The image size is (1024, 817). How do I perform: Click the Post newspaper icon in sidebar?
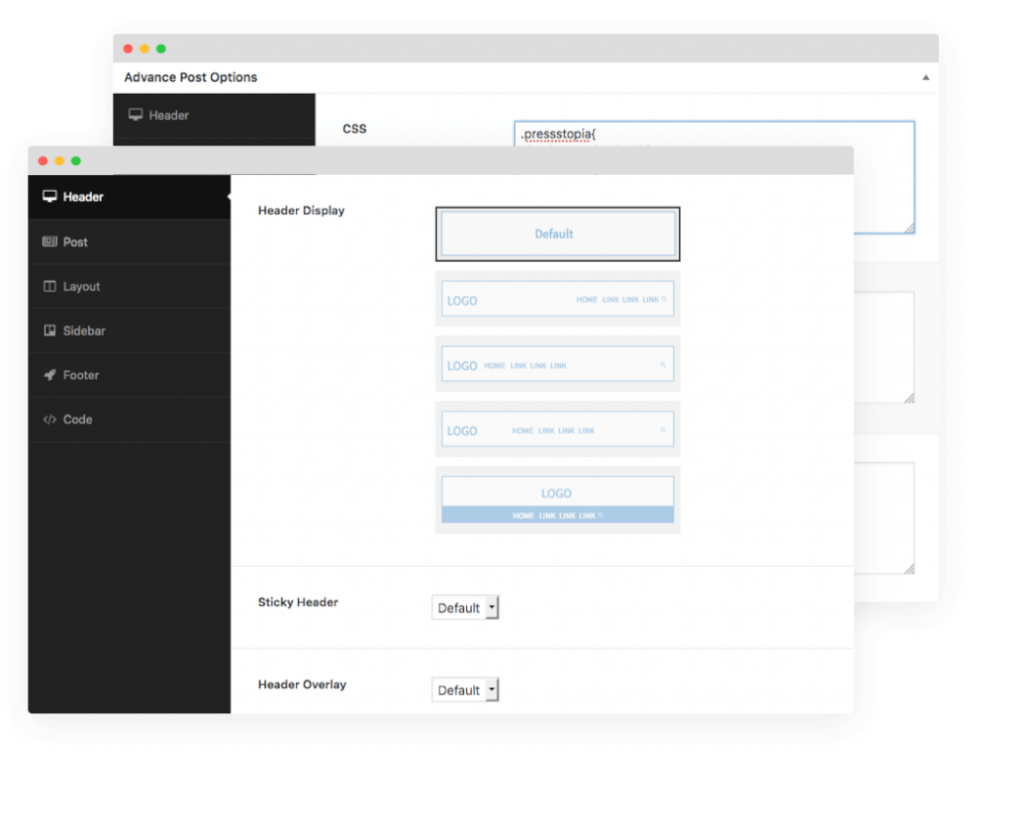click(49, 242)
